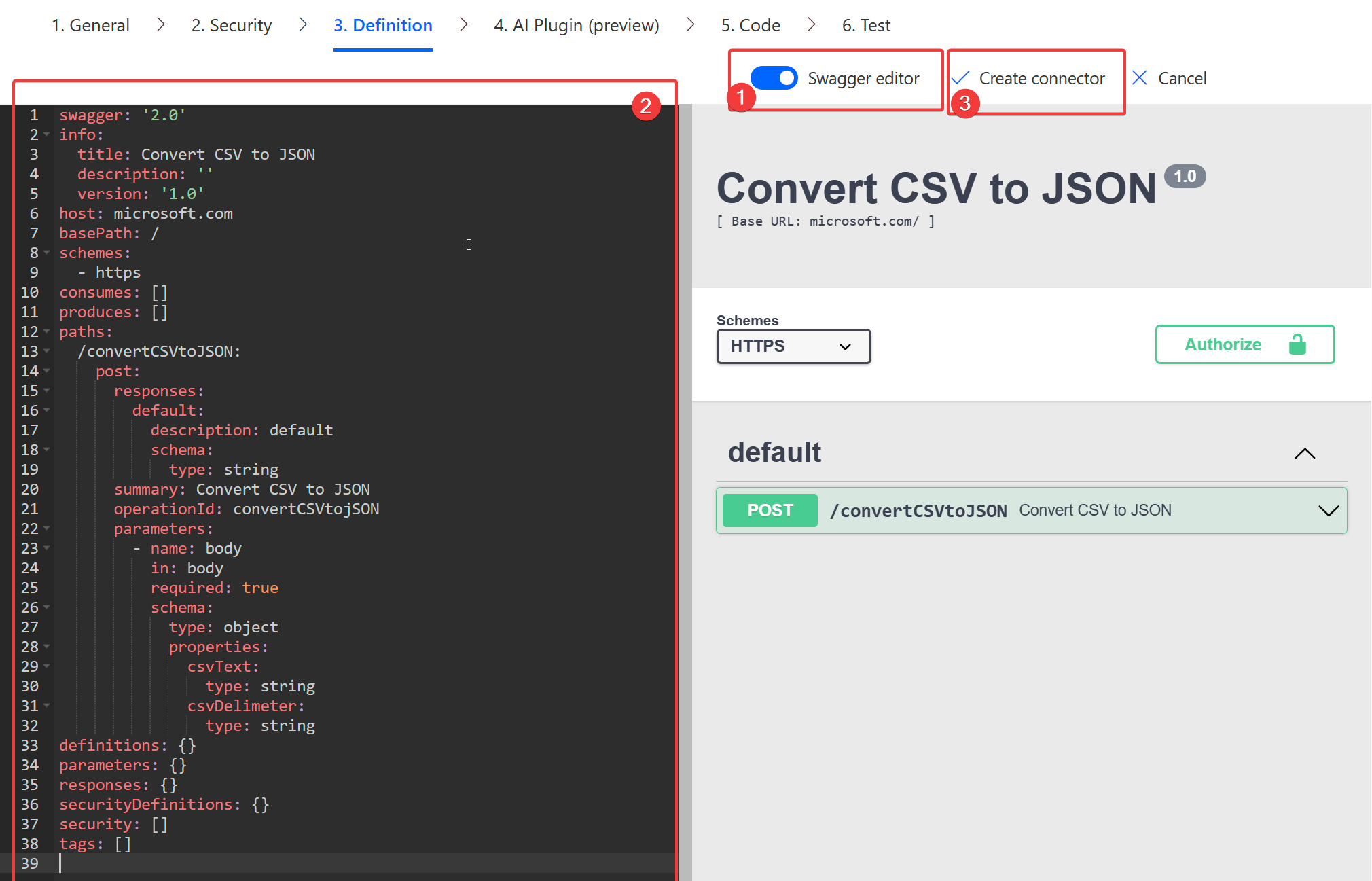The height and width of the screenshot is (881, 1372).
Task: Click the 'summary: Convert CSV to JSON' line
Action: pos(242,489)
